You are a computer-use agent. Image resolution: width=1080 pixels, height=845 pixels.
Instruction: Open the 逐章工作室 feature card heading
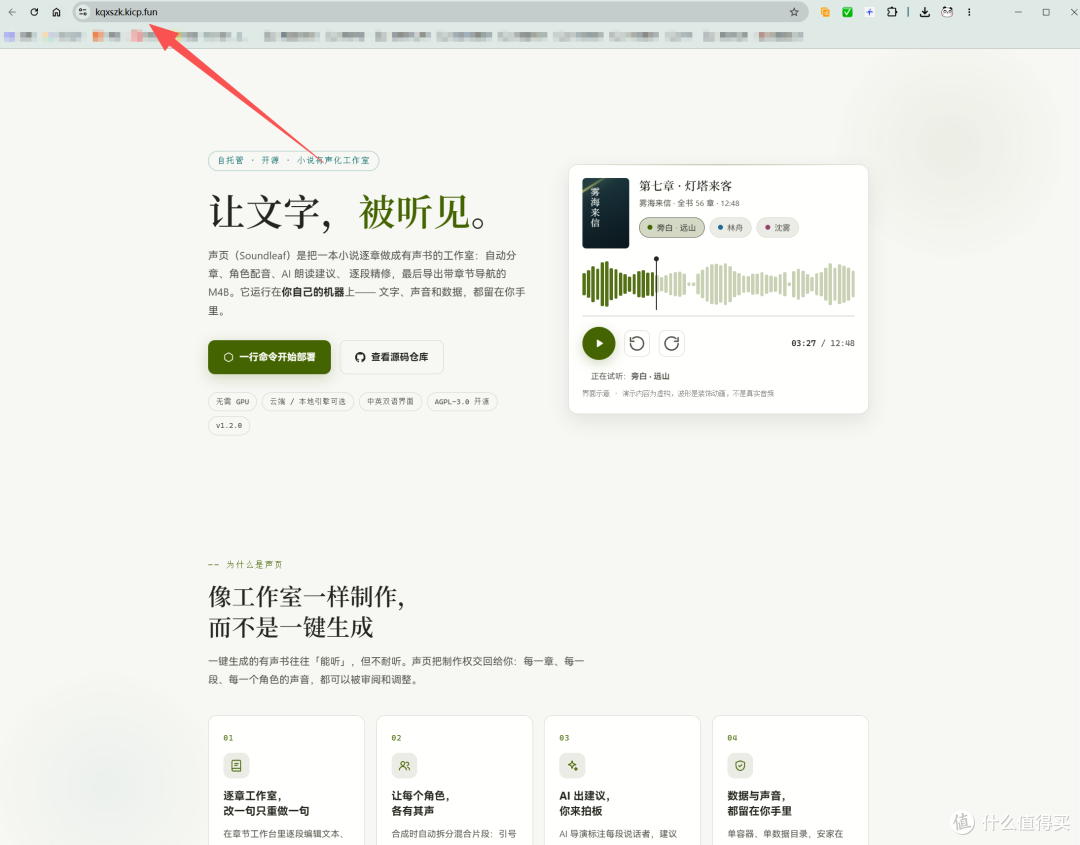pyautogui.click(x=266, y=803)
